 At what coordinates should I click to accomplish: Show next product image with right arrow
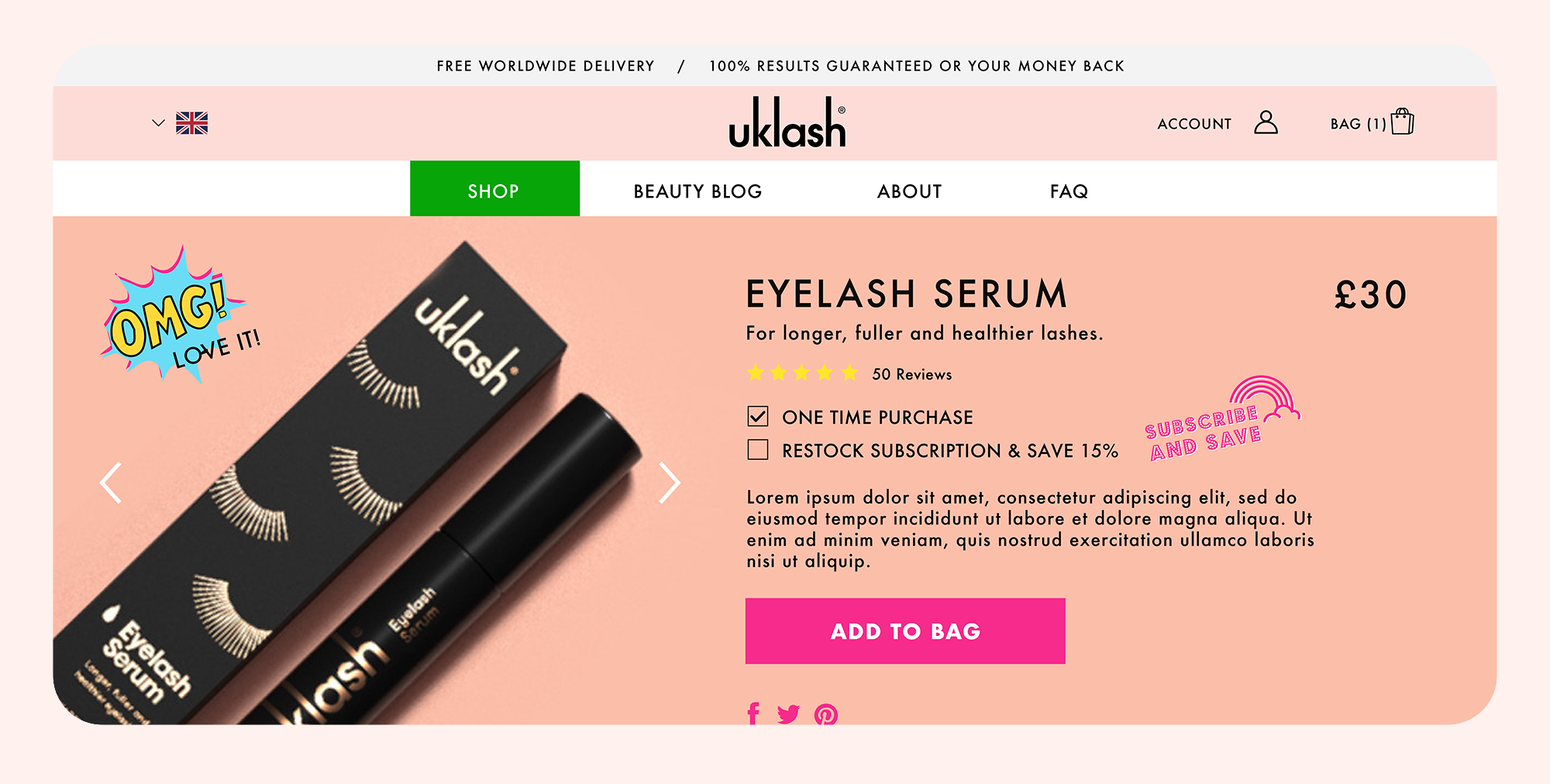[670, 483]
